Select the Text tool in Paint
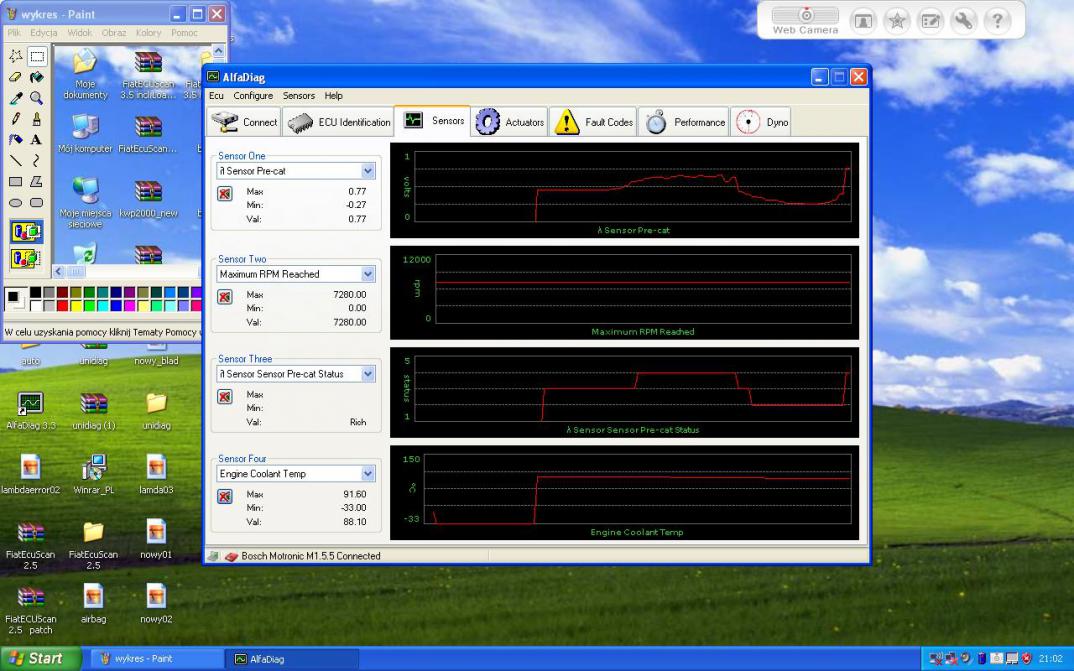The width and height of the screenshot is (1074, 671). 37,140
